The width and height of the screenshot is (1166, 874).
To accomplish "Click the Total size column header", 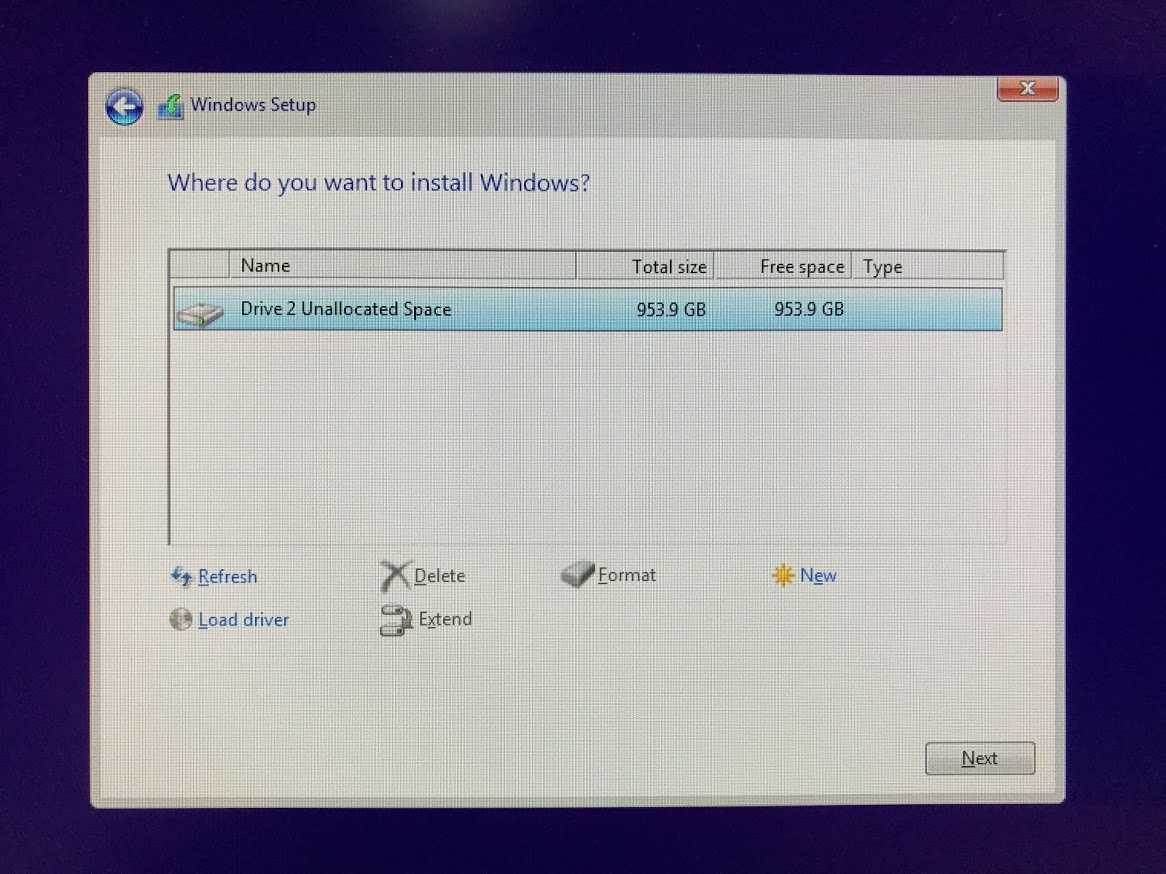I will [x=669, y=267].
